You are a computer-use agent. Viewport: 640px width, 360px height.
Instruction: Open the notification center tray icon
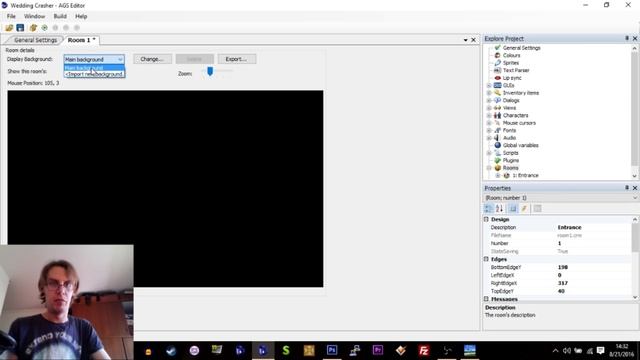coord(600,351)
